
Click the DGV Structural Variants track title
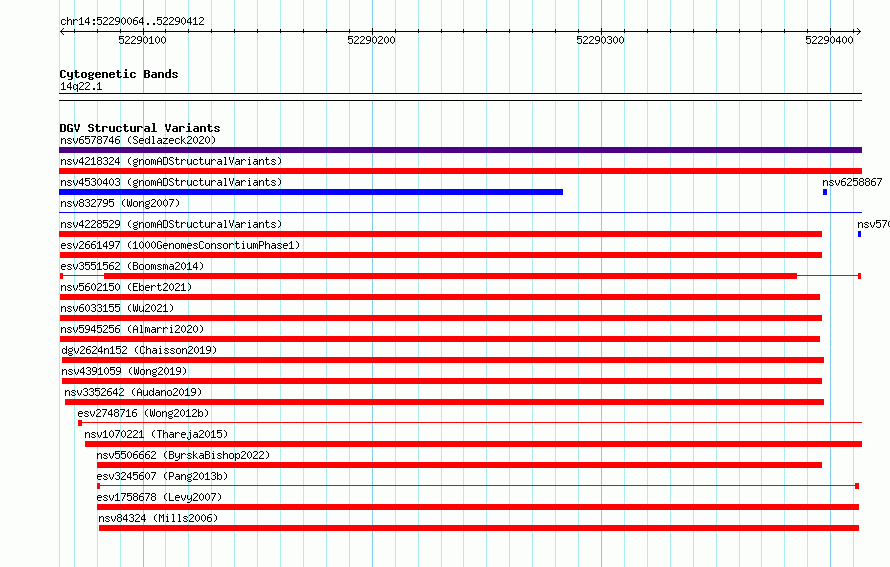[x=140, y=128]
